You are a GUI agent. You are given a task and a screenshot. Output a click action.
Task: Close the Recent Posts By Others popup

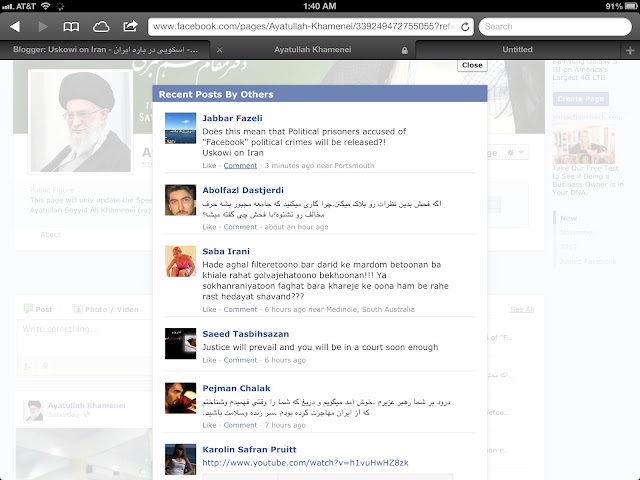(472, 65)
